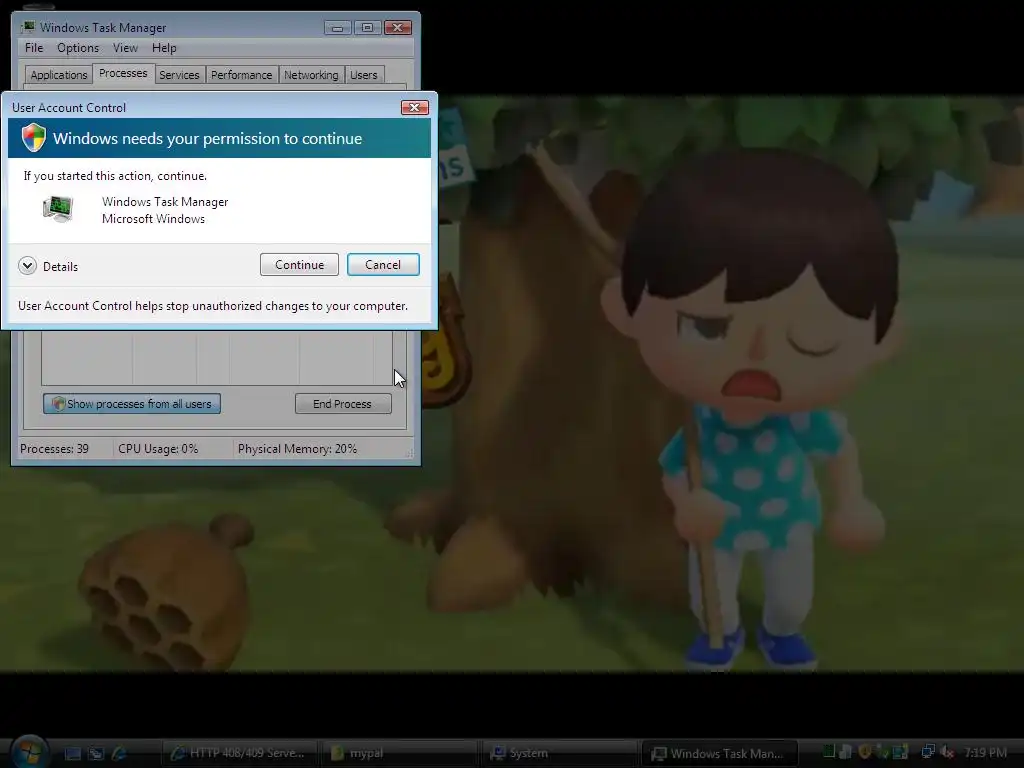Click Continue in the User Account Control dialog
This screenshot has height=768, width=1024.
tap(299, 264)
